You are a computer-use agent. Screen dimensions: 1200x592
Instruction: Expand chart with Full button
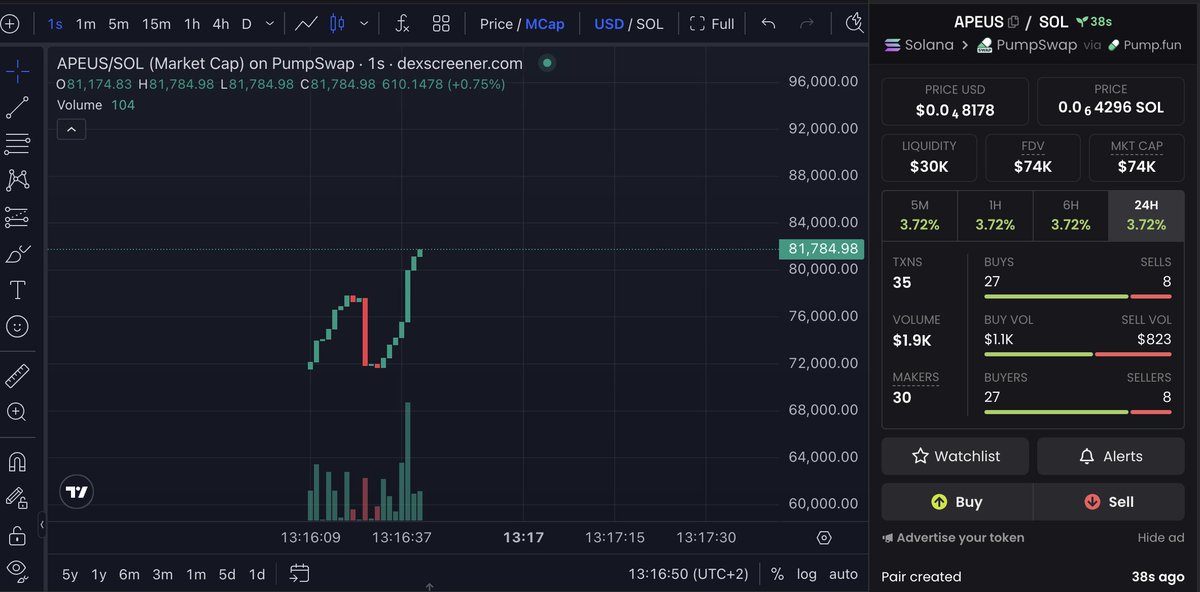[x=712, y=23]
